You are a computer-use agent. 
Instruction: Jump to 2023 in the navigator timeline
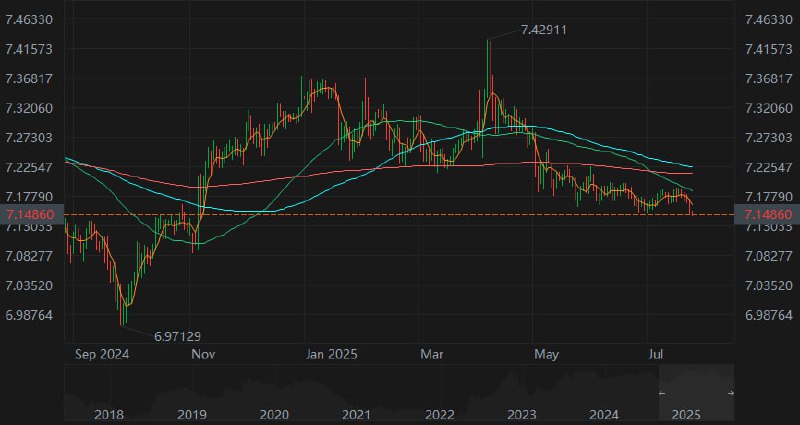(521, 413)
